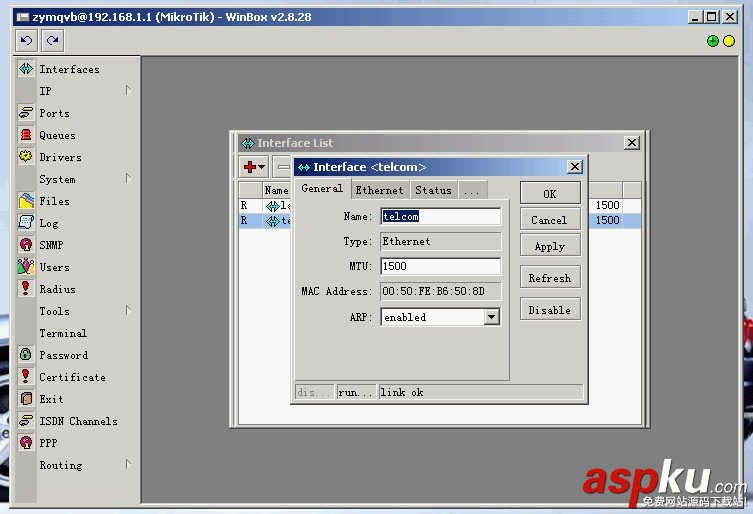Click the Disable button
Image resolution: width=753 pixels, height=514 pixels.
[x=550, y=309]
